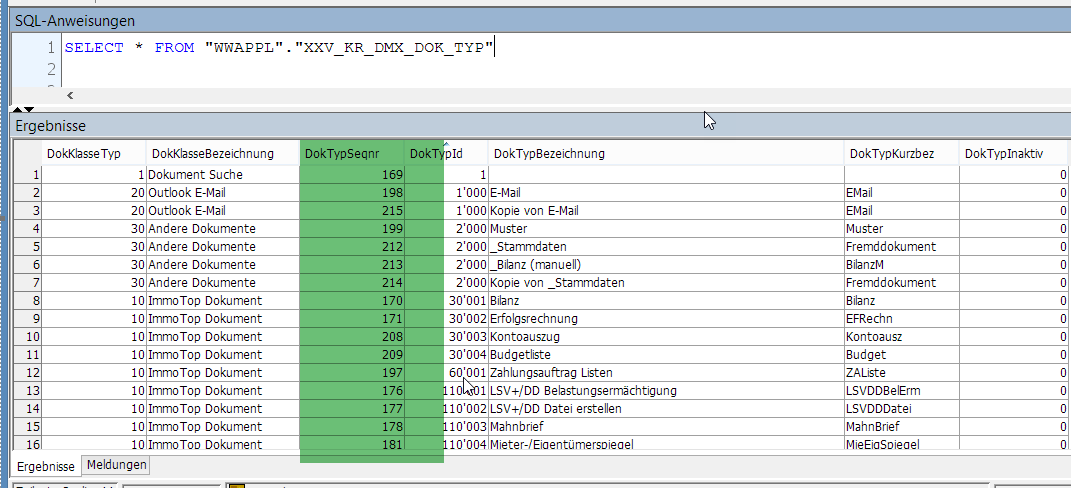Viewport: 1071px width, 488px height.
Task: Click the DokTypId value 60'001
Action: (446, 373)
